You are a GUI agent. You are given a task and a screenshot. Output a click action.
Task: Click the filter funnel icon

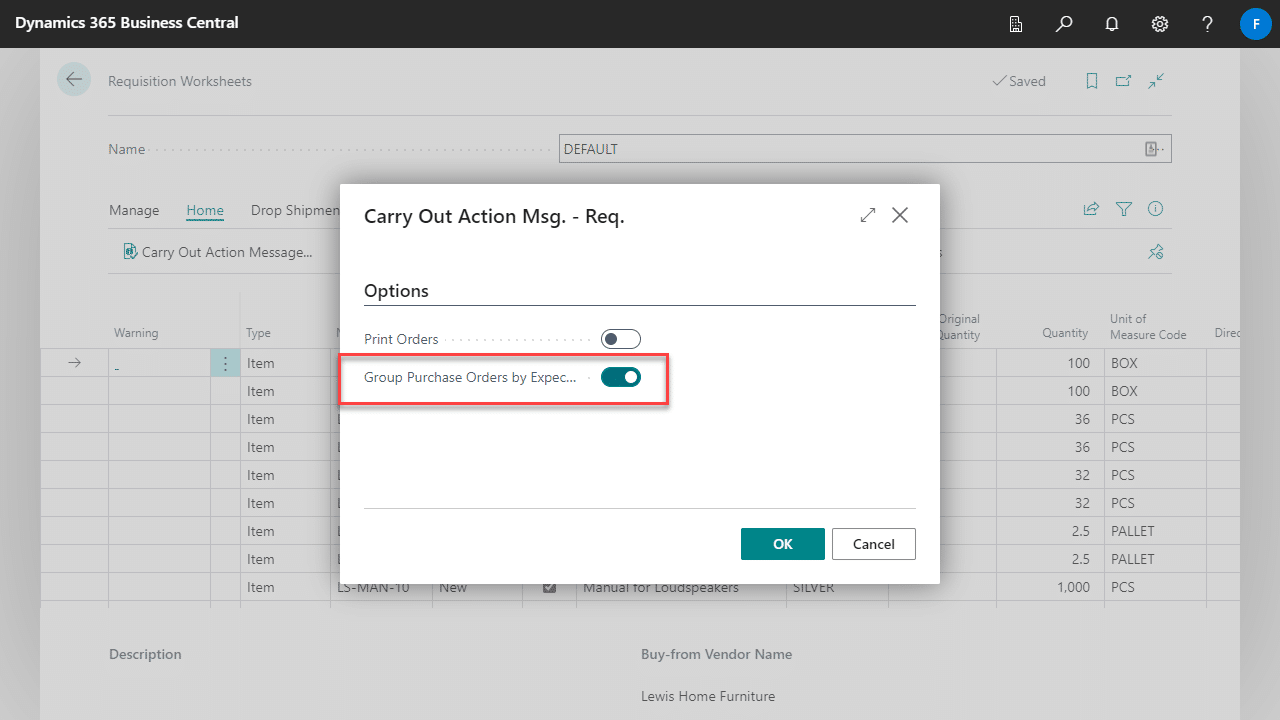(1124, 209)
